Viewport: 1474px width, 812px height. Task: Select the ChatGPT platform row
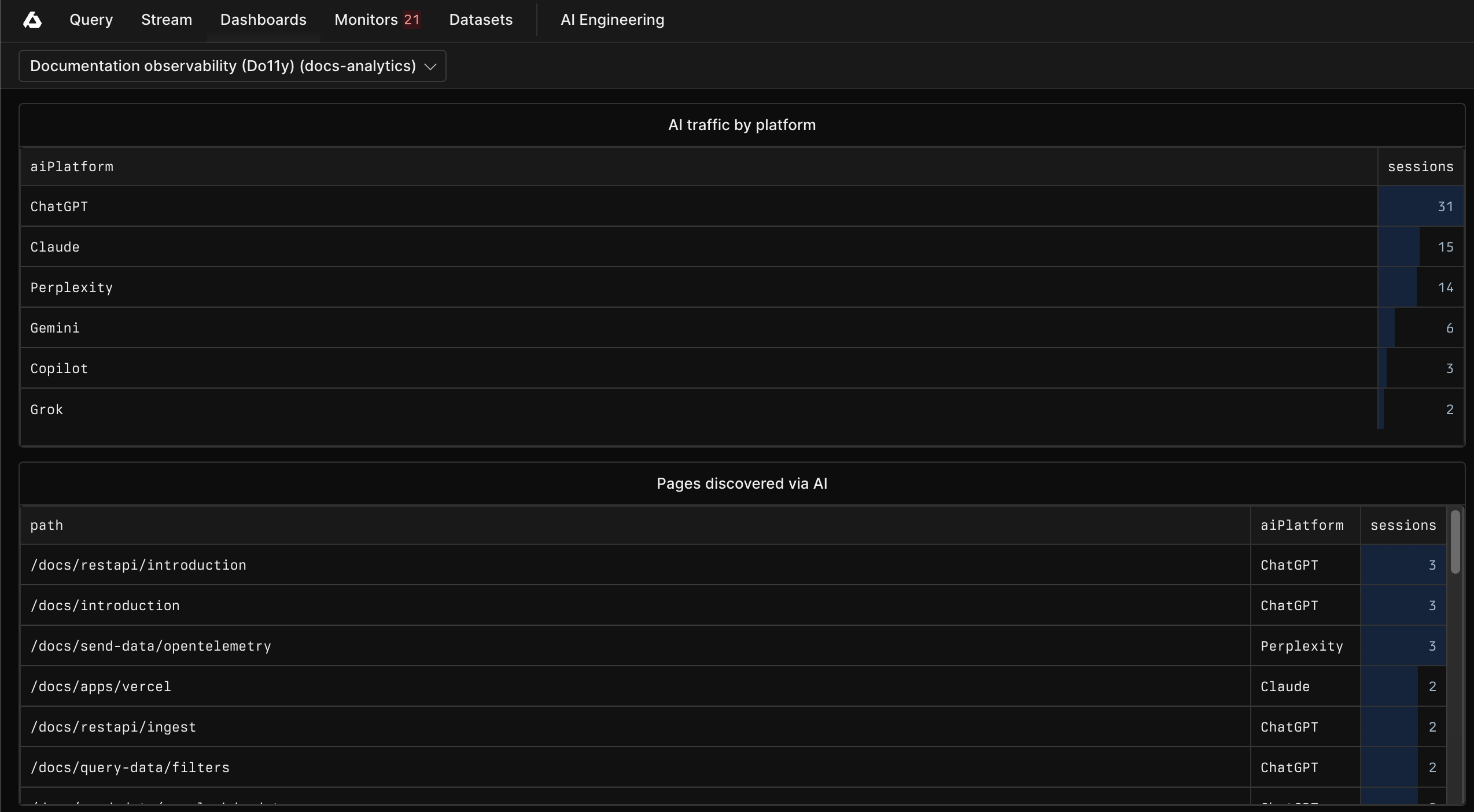pyautogui.click(x=742, y=206)
